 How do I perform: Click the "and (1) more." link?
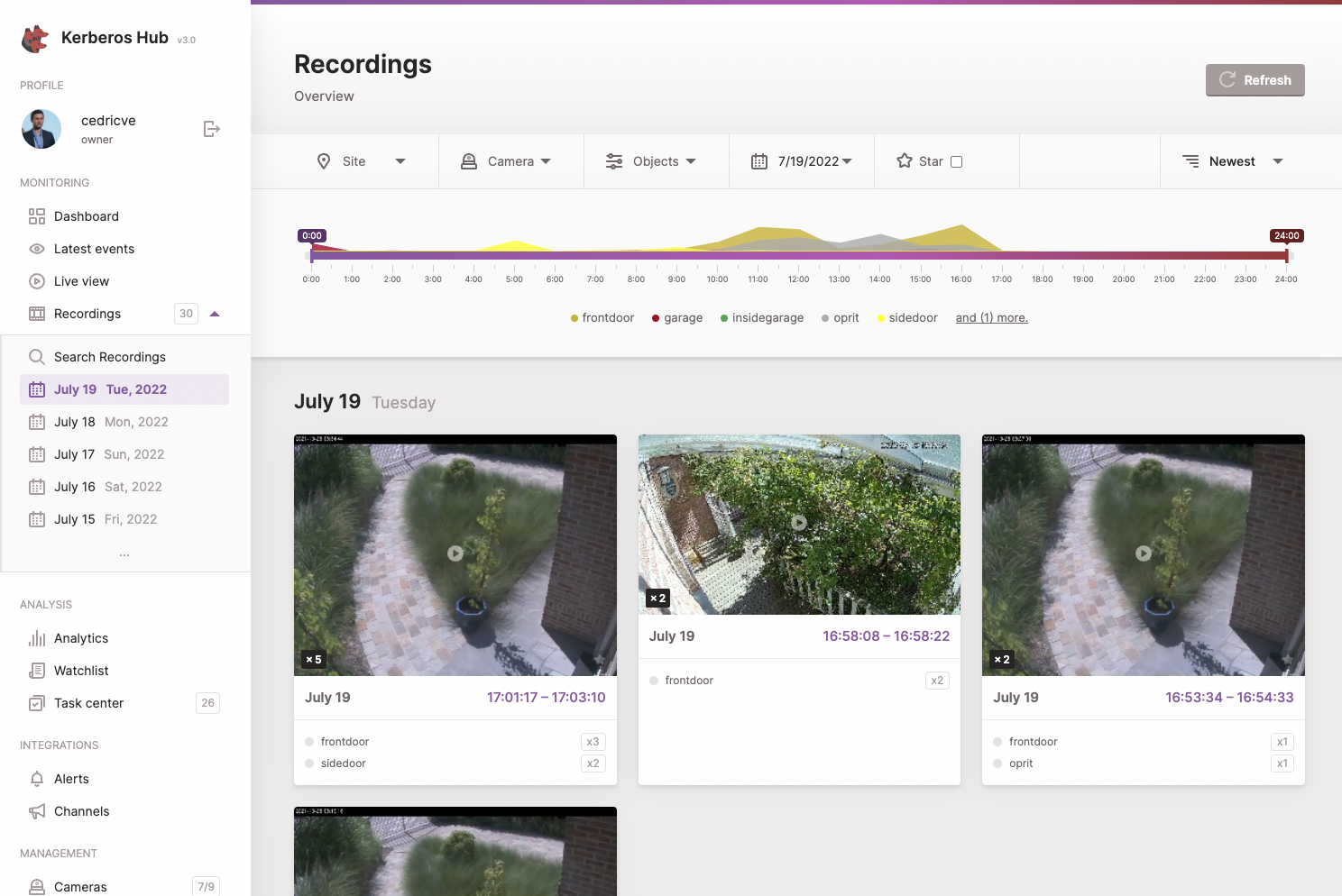[x=991, y=318]
